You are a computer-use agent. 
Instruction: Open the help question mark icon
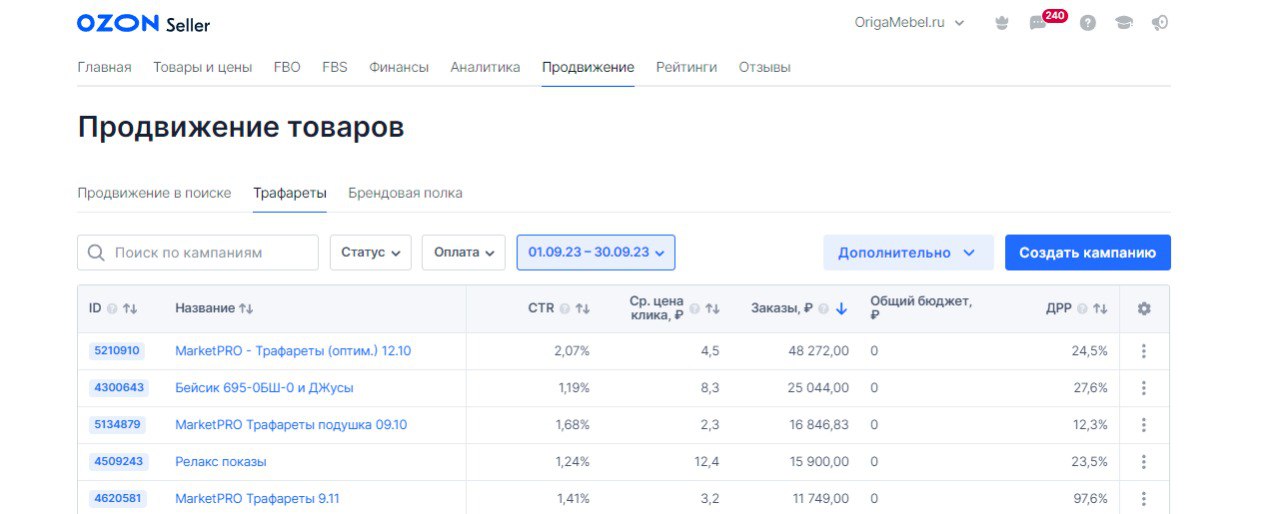pyautogui.click(x=1088, y=23)
